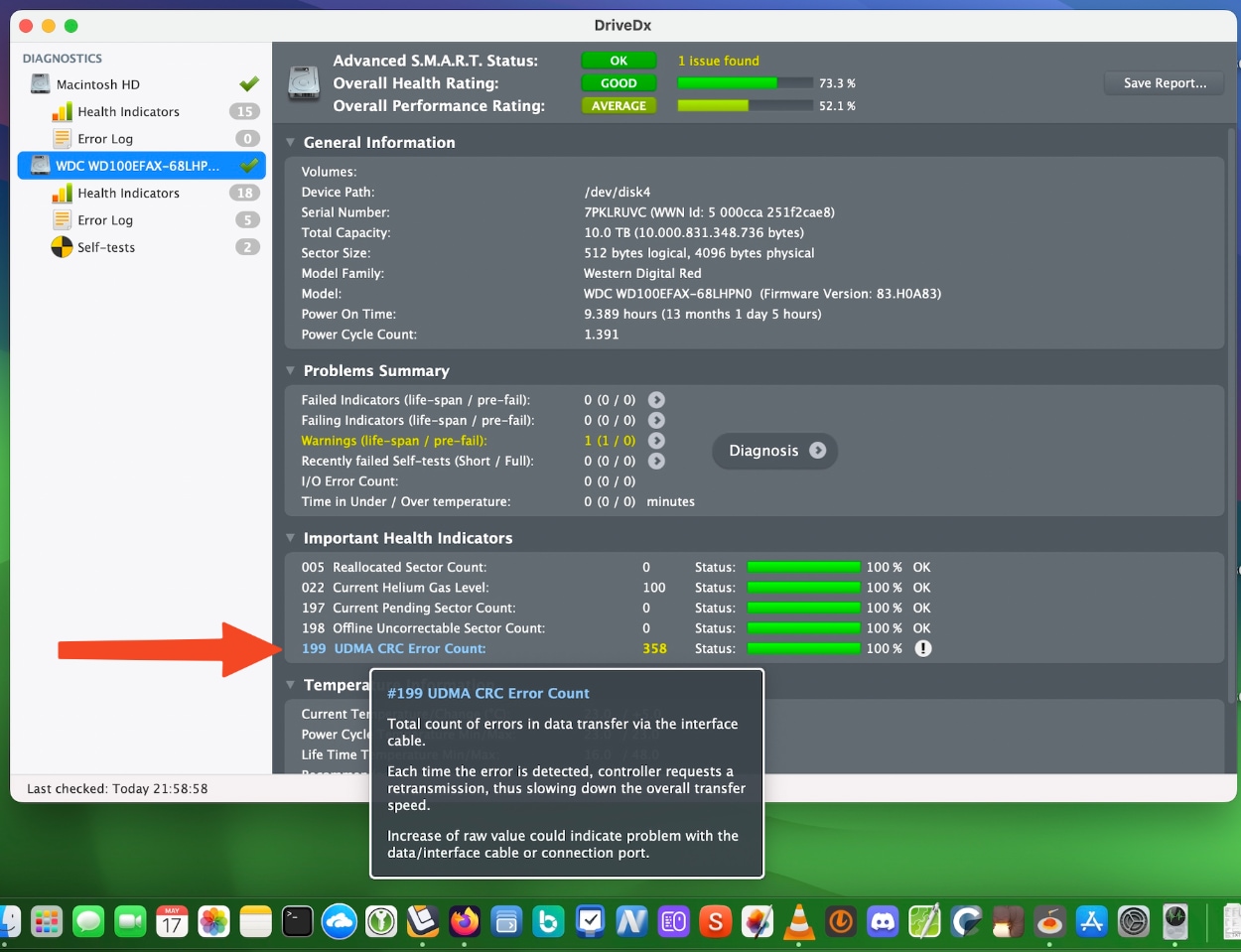
Task: Open Firefox from the Dock
Action: [x=465, y=922]
